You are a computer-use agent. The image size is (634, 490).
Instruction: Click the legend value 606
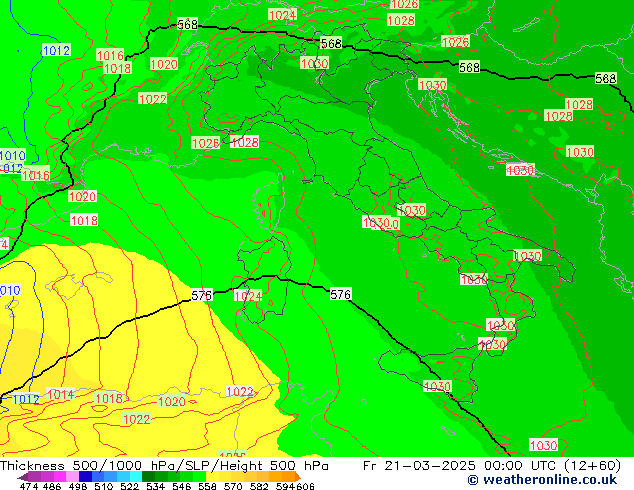click(x=305, y=486)
